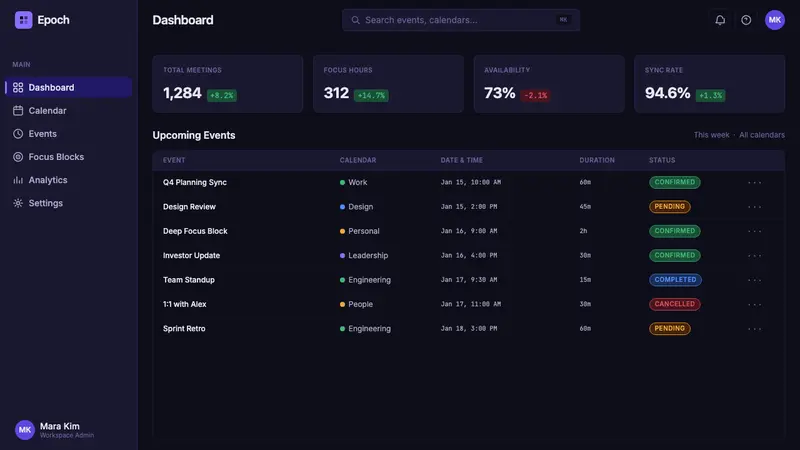This screenshot has height=450, width=800.
Task: Click the +14.7% change badge
Action: 371,95
